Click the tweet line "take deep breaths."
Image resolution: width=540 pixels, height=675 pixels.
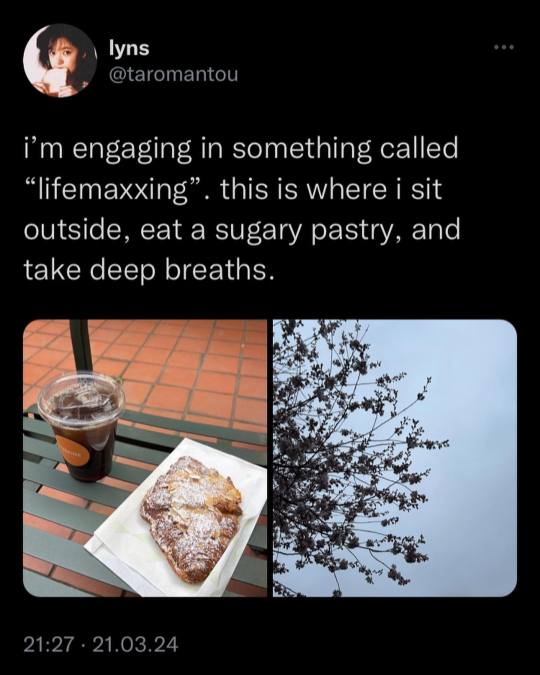pyautogui.click(x=149, y=270)
